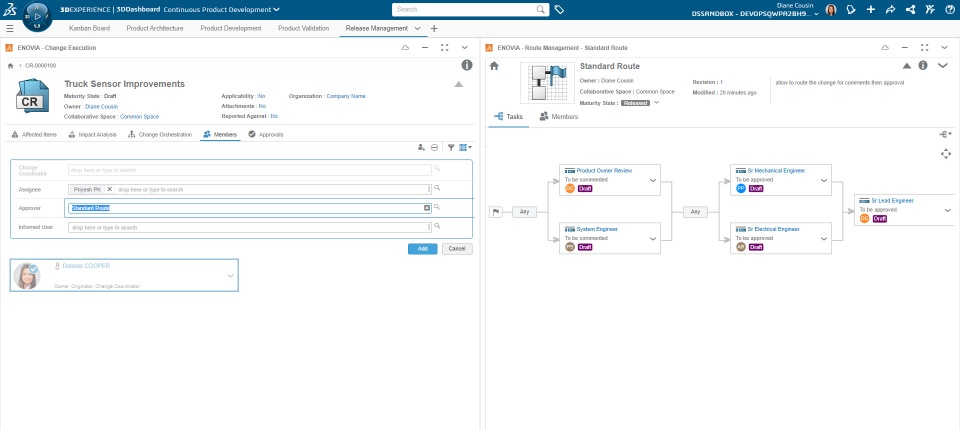Click the Cancel button
The height and width of the screenshot is (430, 960).
tap(457, 249)
